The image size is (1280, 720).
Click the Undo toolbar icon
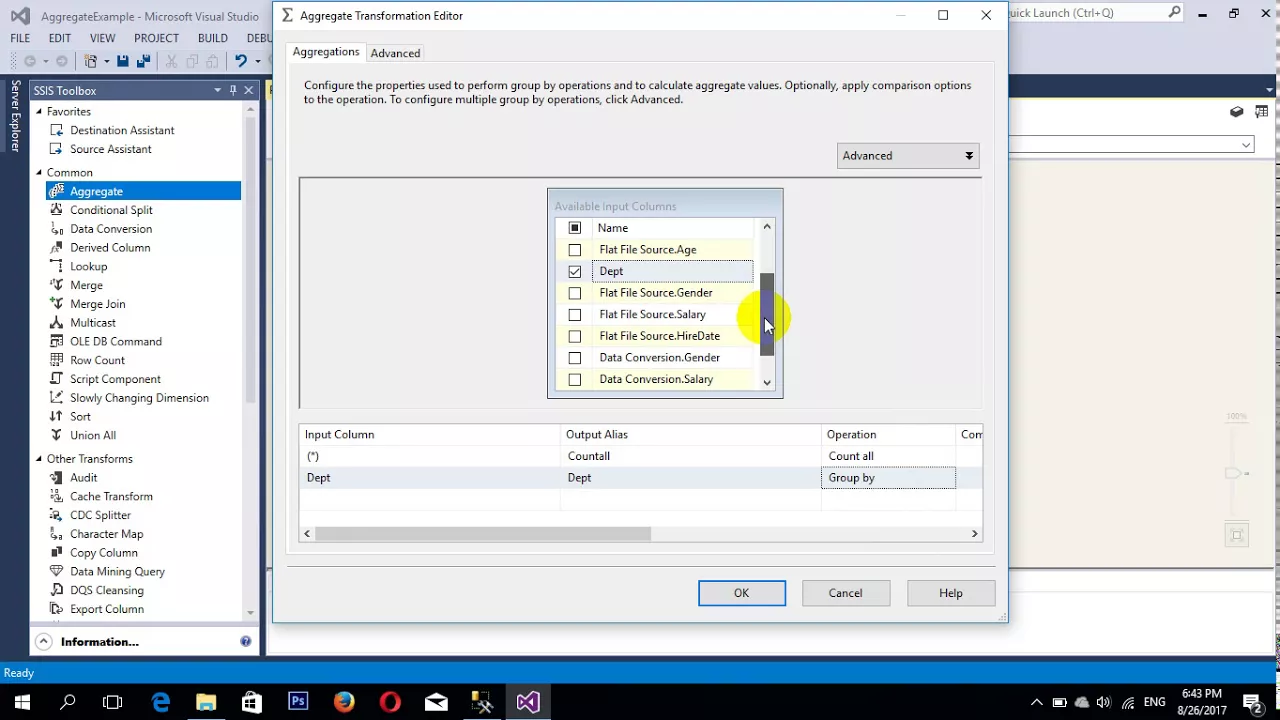pyautogui.click(x=240, y=62)
